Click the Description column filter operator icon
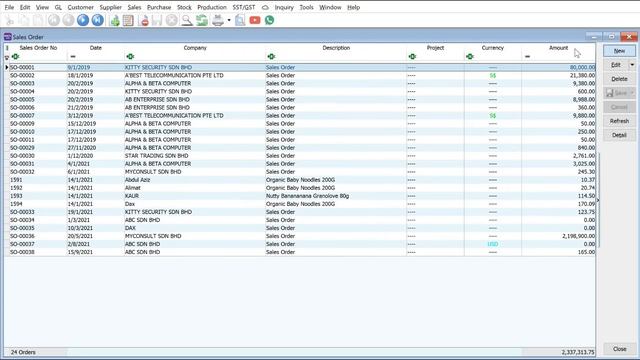 point(271,56)
